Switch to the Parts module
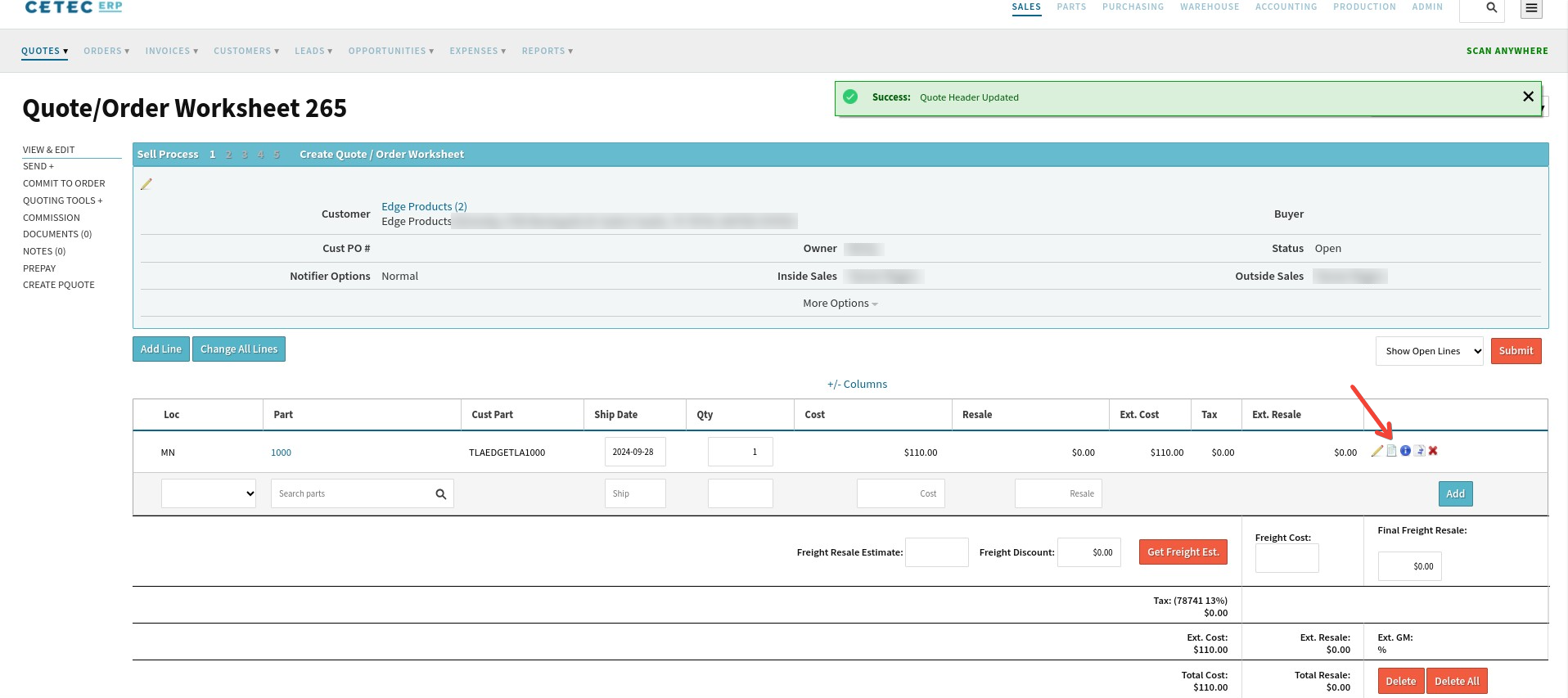Image resolution: width=1568 pixels, height=698 pixels. coord(1071,7)
